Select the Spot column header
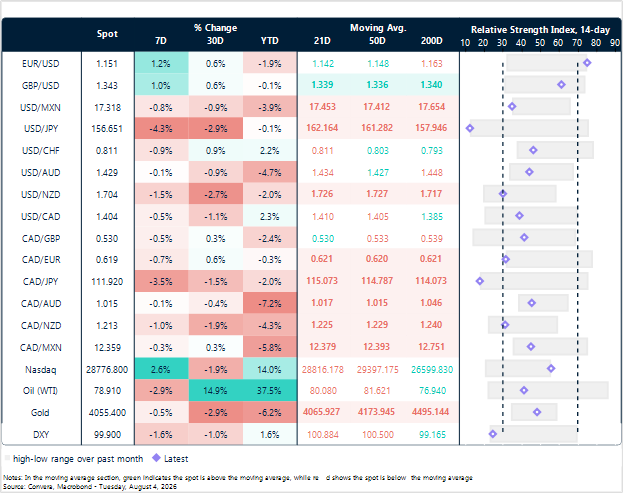Screen dimensions: 625x495 pos(108,34)
